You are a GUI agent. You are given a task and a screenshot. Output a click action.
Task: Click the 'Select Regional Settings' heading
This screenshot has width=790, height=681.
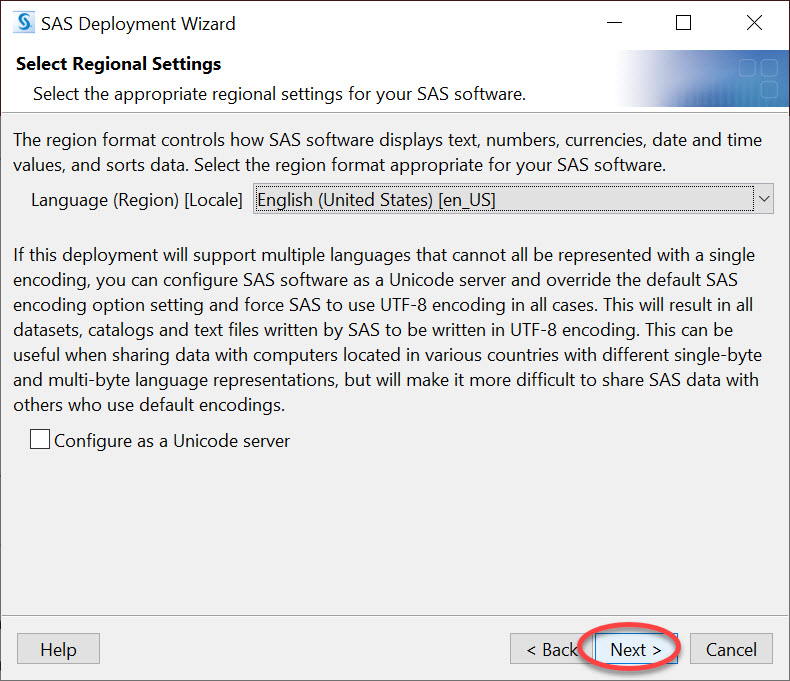(118, 64)
